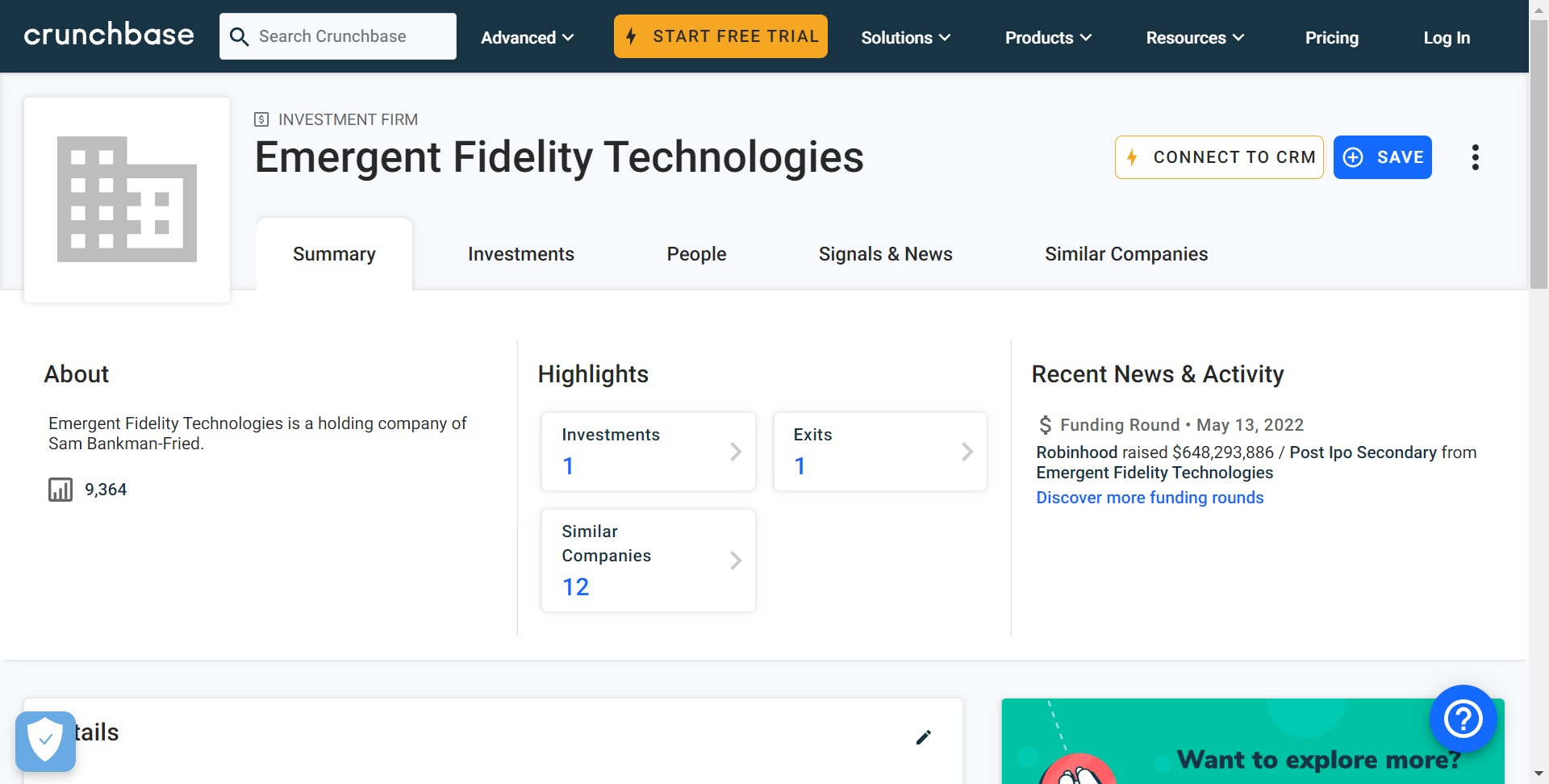Expand the Products menu

pyautogui.click(x=1048, y=37)
